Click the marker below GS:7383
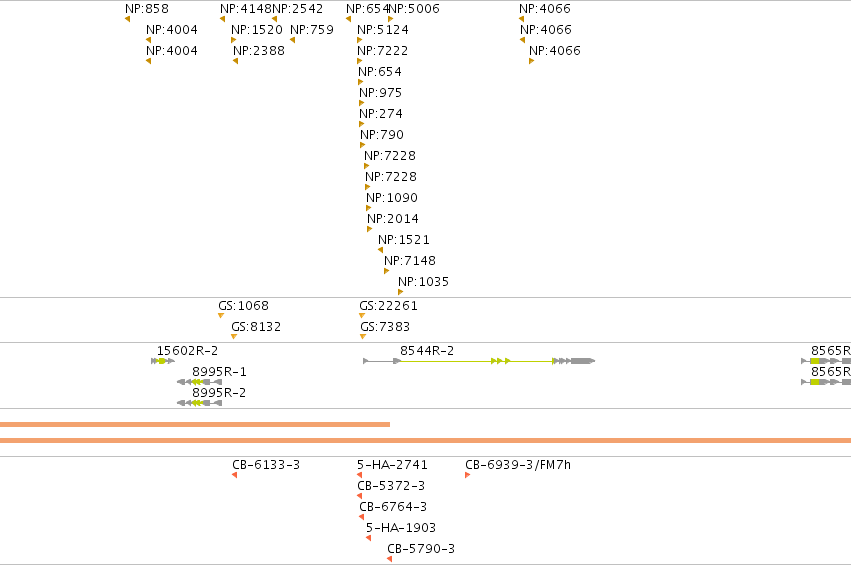Viewport: 851px width, 565px height. [363, 337]
